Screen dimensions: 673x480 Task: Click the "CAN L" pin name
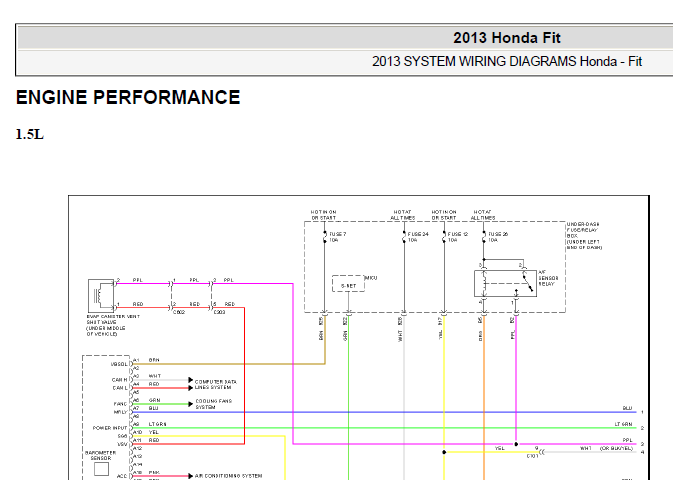tap(120, 388)
